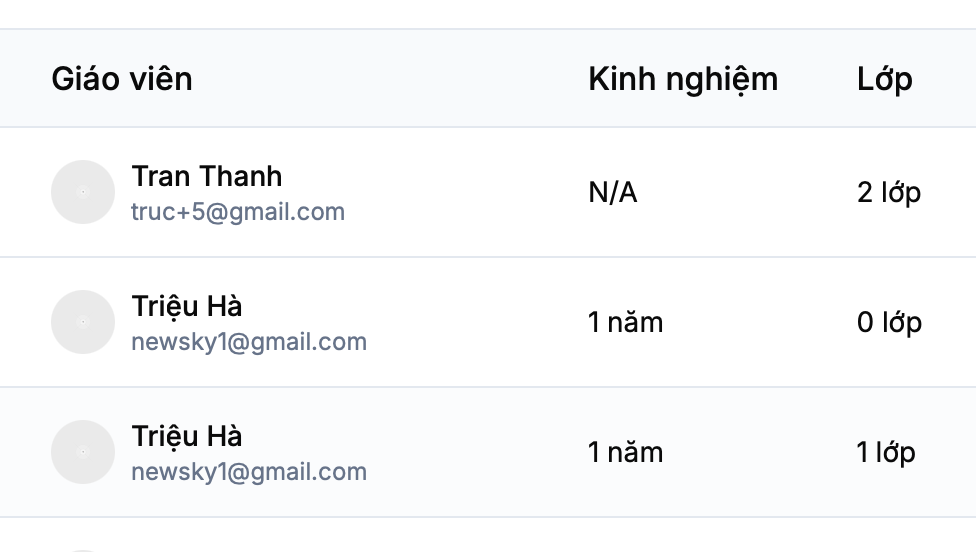Open the Tran Thanh teacher name
The height and width of the screenshot is (552, 976).
(x=207, y=176)
